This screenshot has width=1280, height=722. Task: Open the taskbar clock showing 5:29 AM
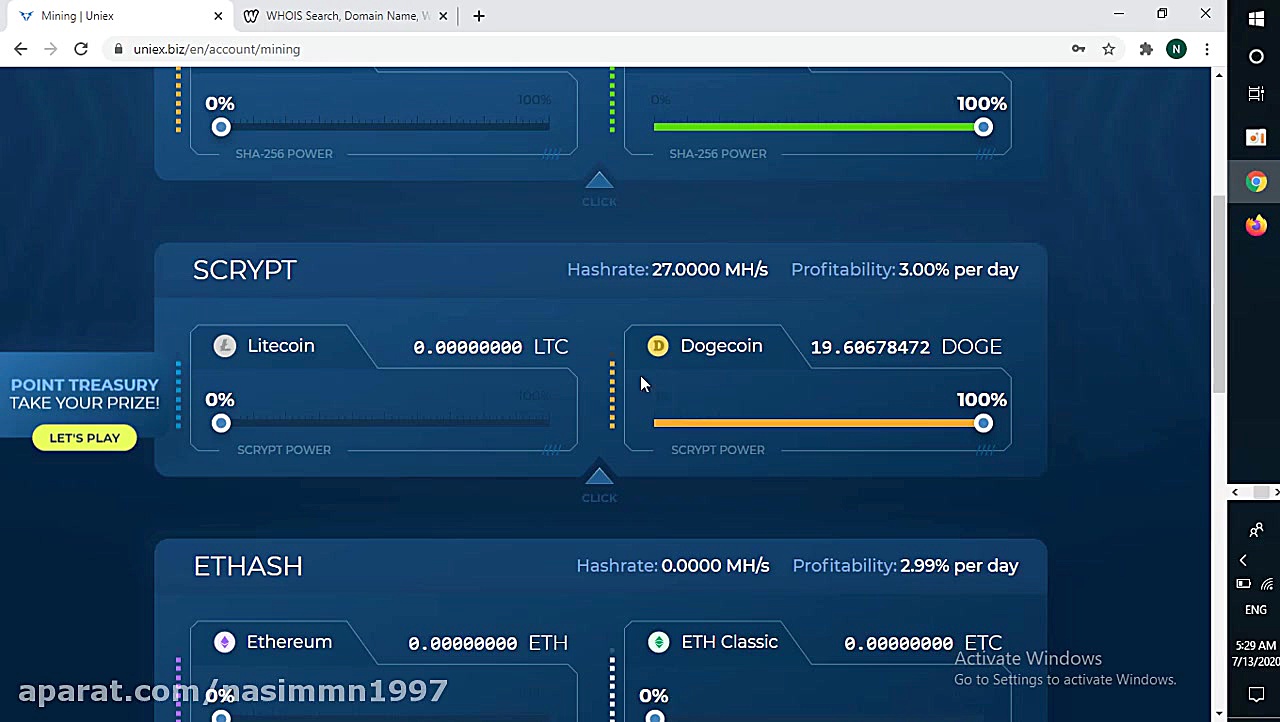(1256, 653)
